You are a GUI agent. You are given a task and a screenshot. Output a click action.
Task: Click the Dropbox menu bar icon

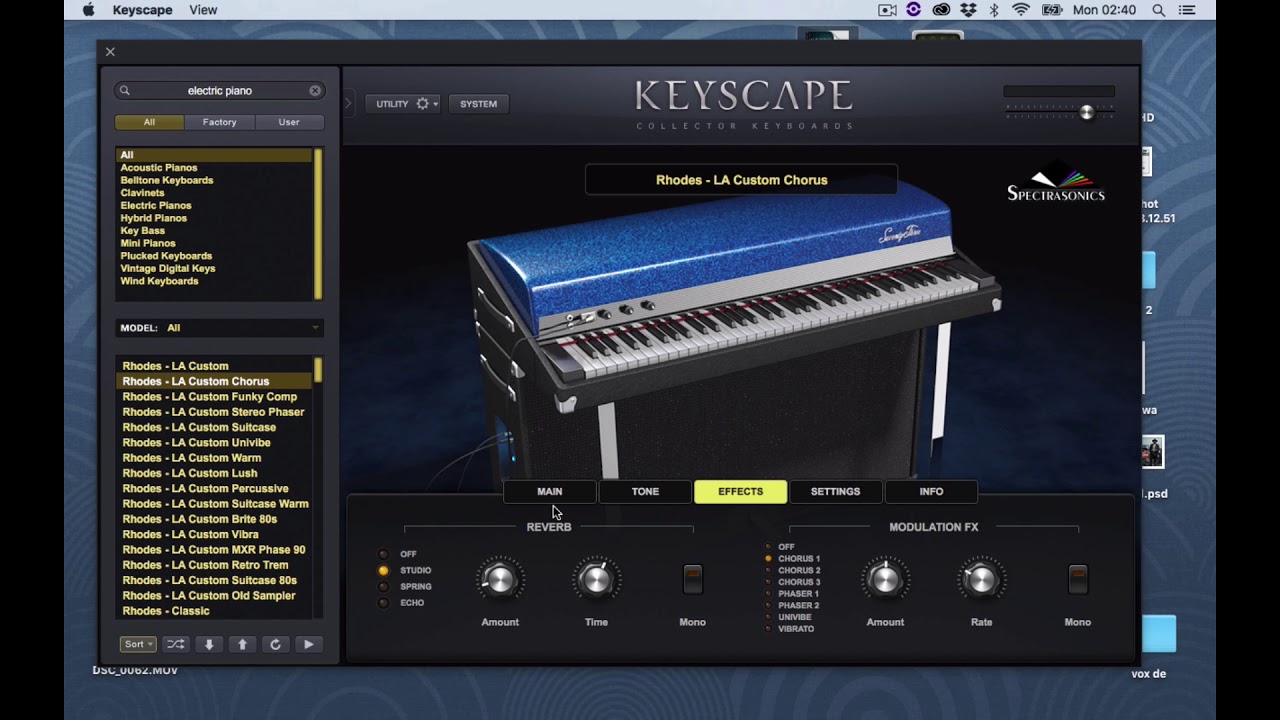(x=967, y=10)
